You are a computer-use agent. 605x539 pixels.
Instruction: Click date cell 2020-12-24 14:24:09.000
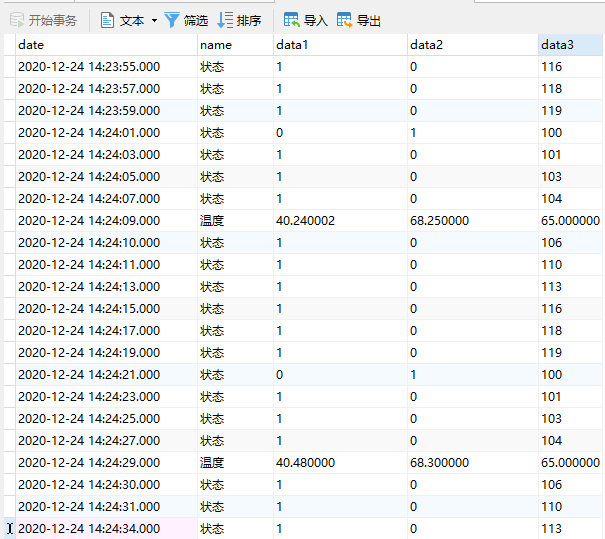click(89, 221)
